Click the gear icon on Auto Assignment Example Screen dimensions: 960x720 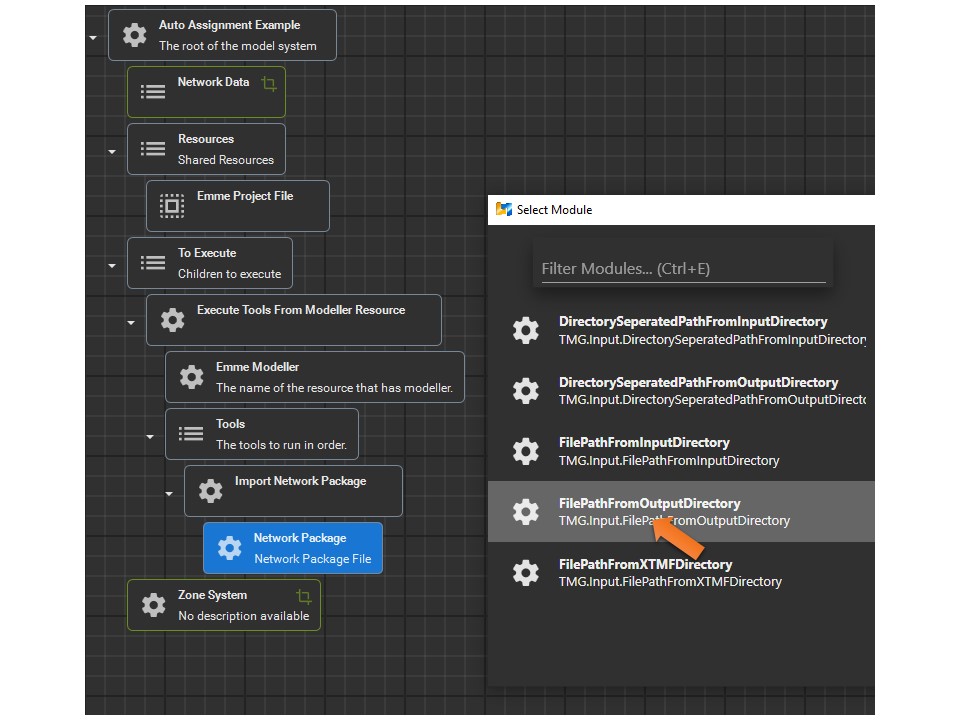click(x=135, y=35)
